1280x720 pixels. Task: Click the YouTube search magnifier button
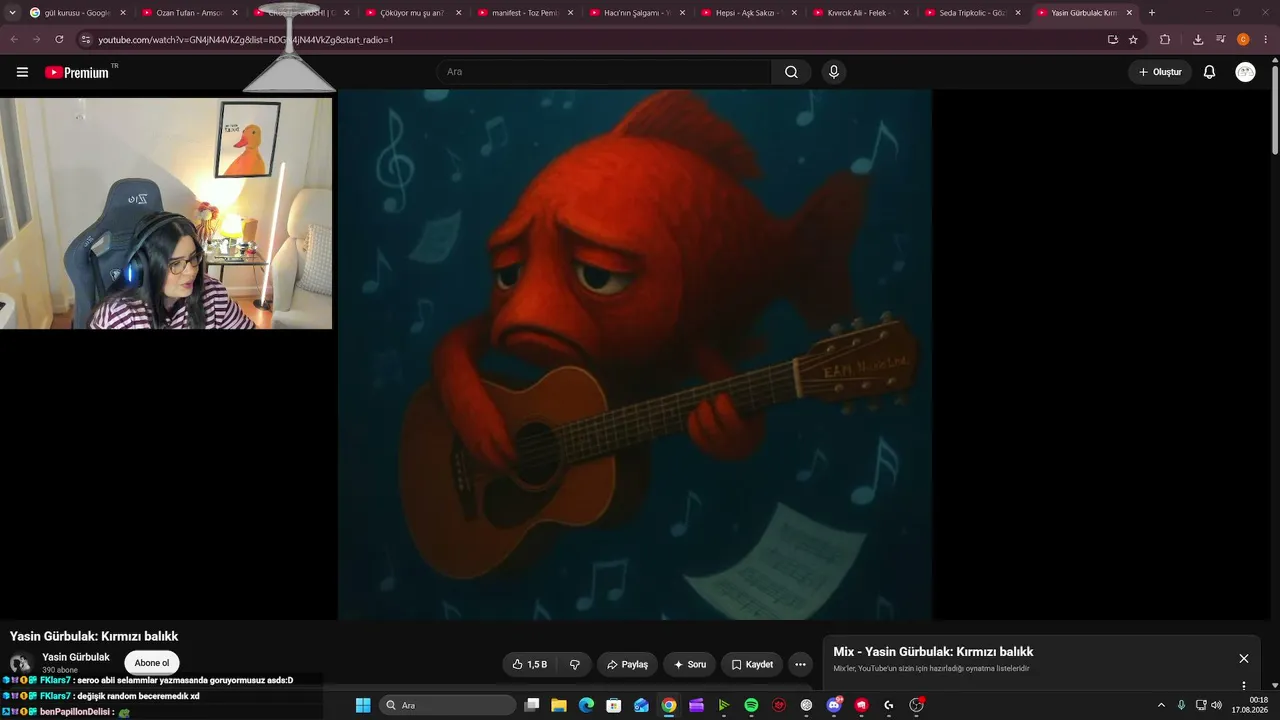pyautogui.click(x=791, y=72)
